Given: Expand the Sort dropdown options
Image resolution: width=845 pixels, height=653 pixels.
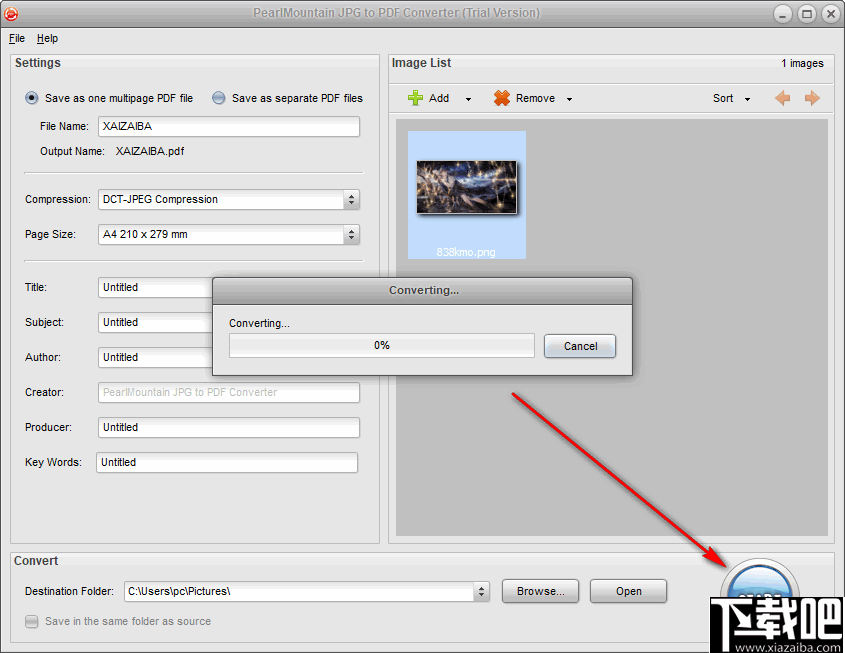Looking at the screenshot, I should (x=744, y=98).
